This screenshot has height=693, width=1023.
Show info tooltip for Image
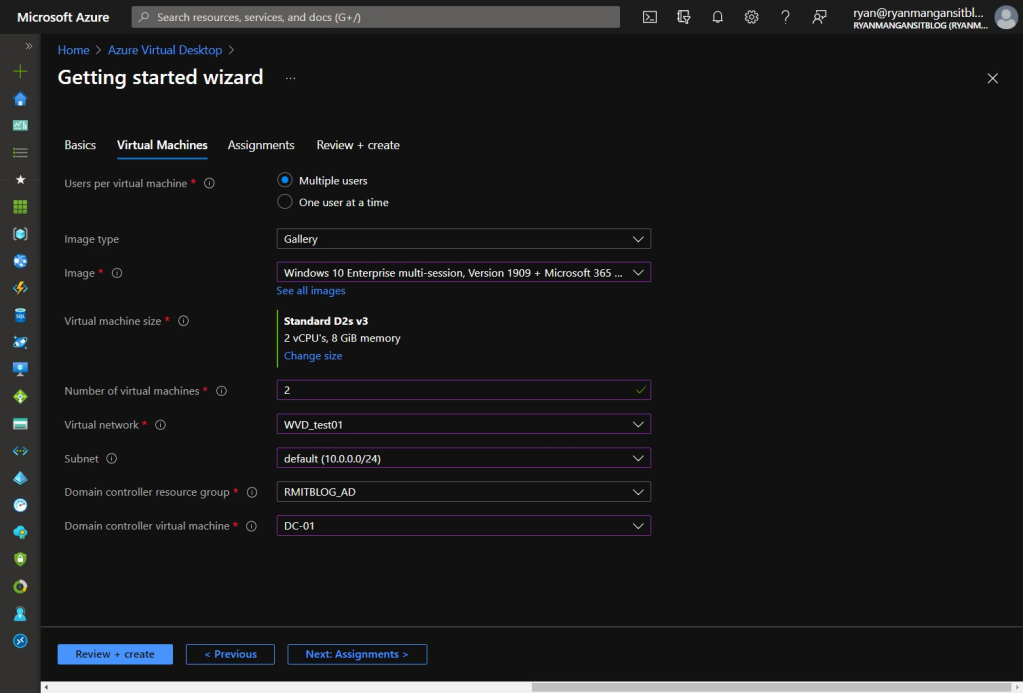[117, 273]
